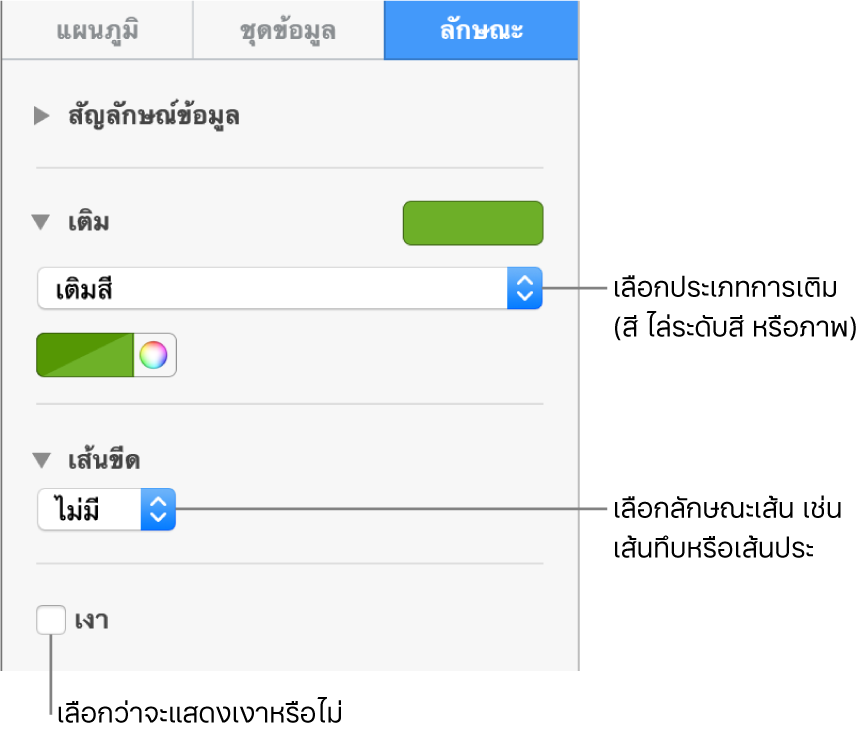The height and width of the screenshot is (734, 867).
Task: Enable the เงา shadow checkbox
Action: [x=50, y=620]
